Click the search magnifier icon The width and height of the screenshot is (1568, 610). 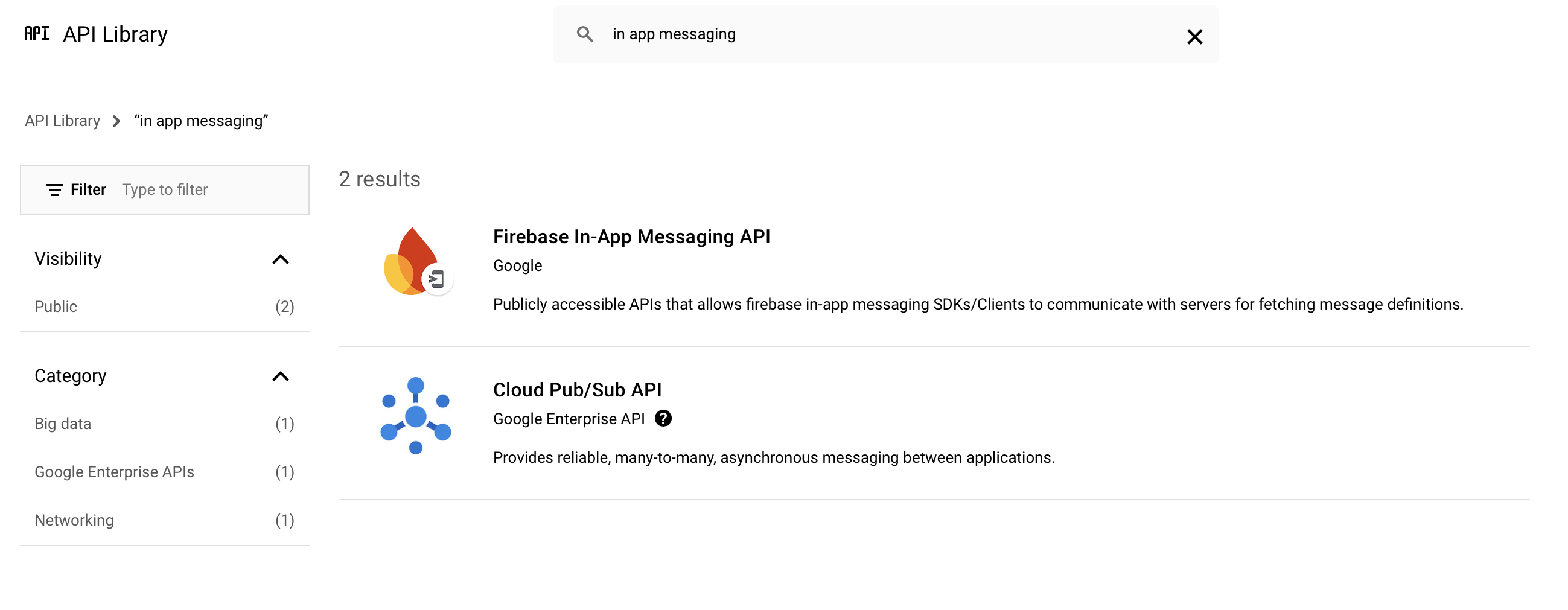(x=585, y=34)
